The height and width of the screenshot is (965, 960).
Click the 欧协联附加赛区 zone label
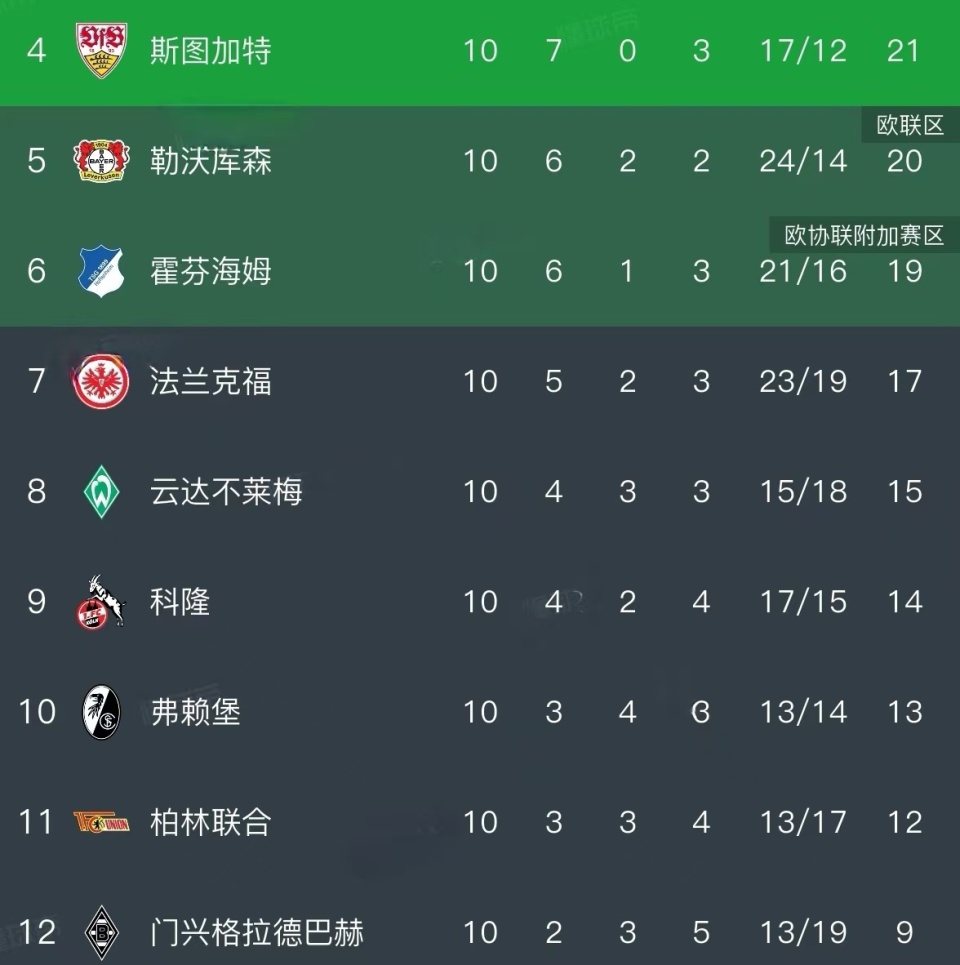[x=863, y=235]
